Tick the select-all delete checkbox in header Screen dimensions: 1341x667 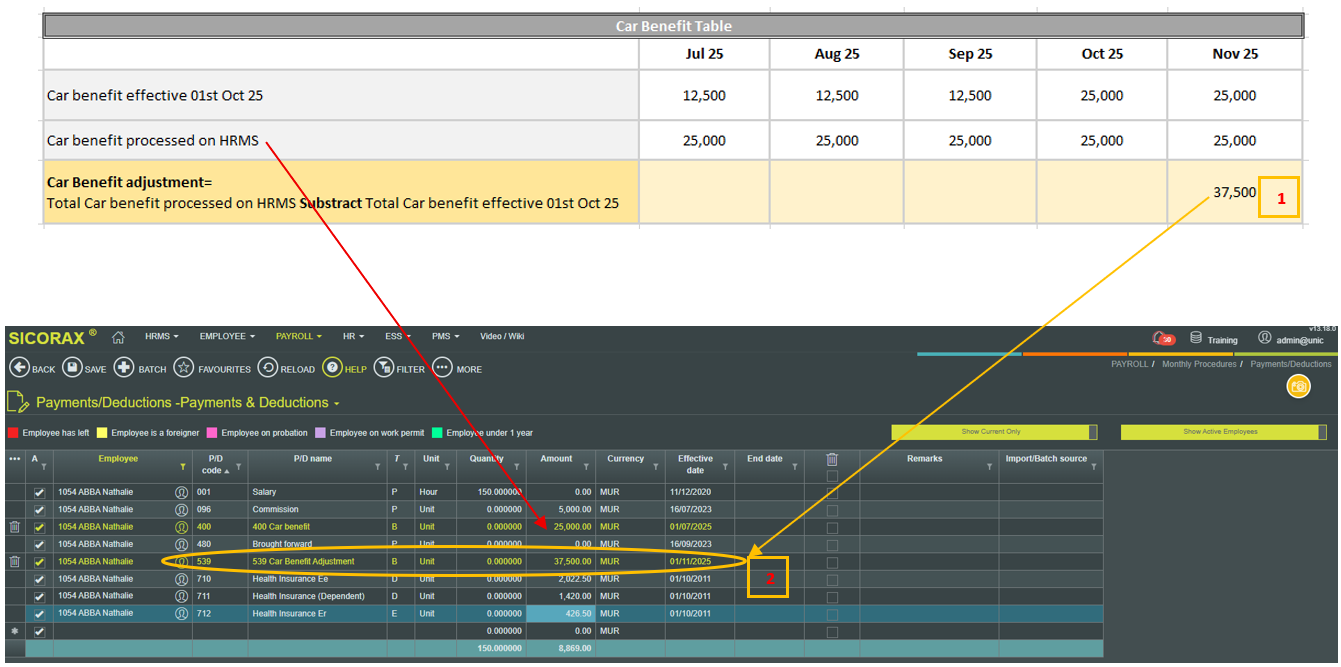point(832,476)
